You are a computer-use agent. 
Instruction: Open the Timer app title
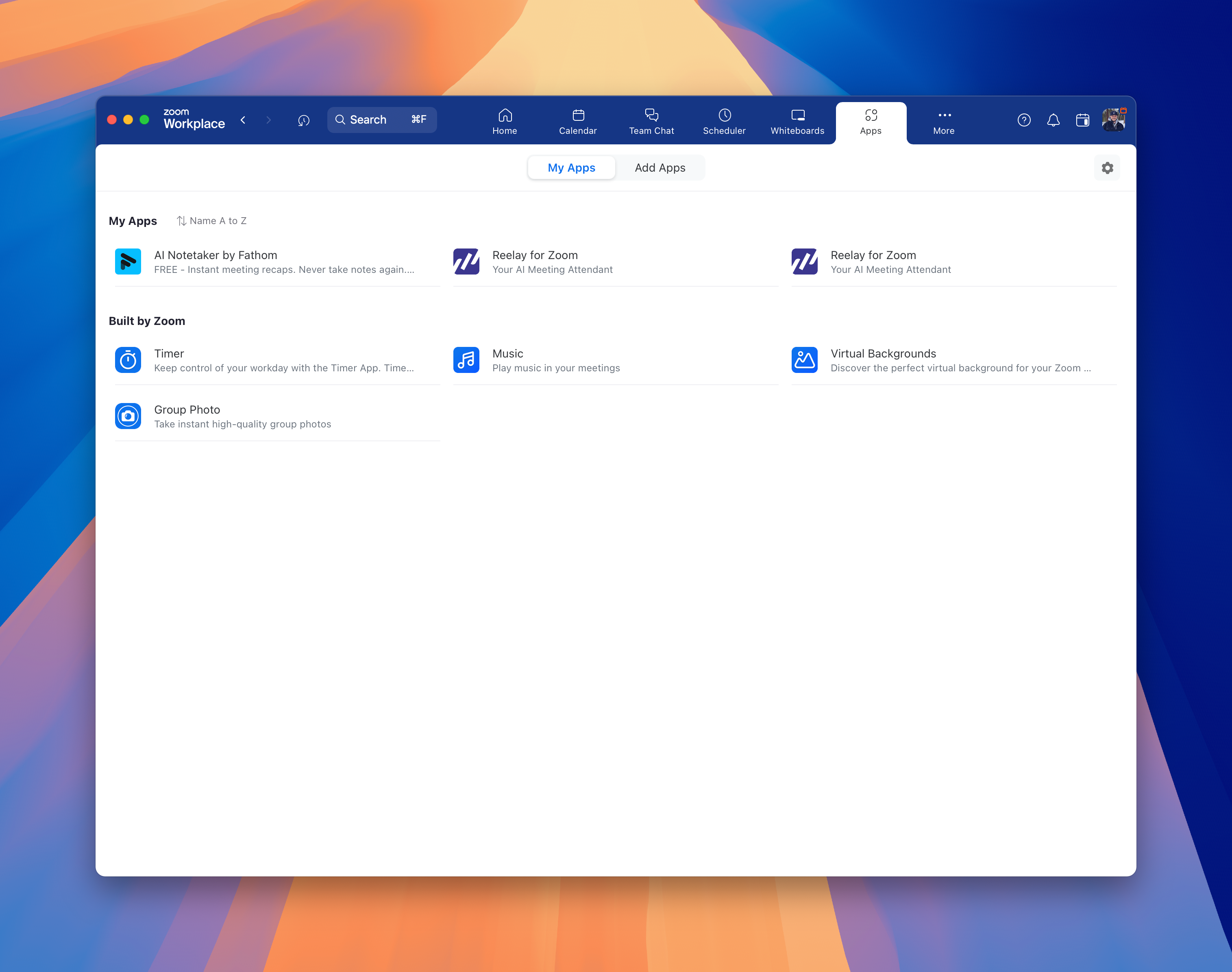point(169,353)
